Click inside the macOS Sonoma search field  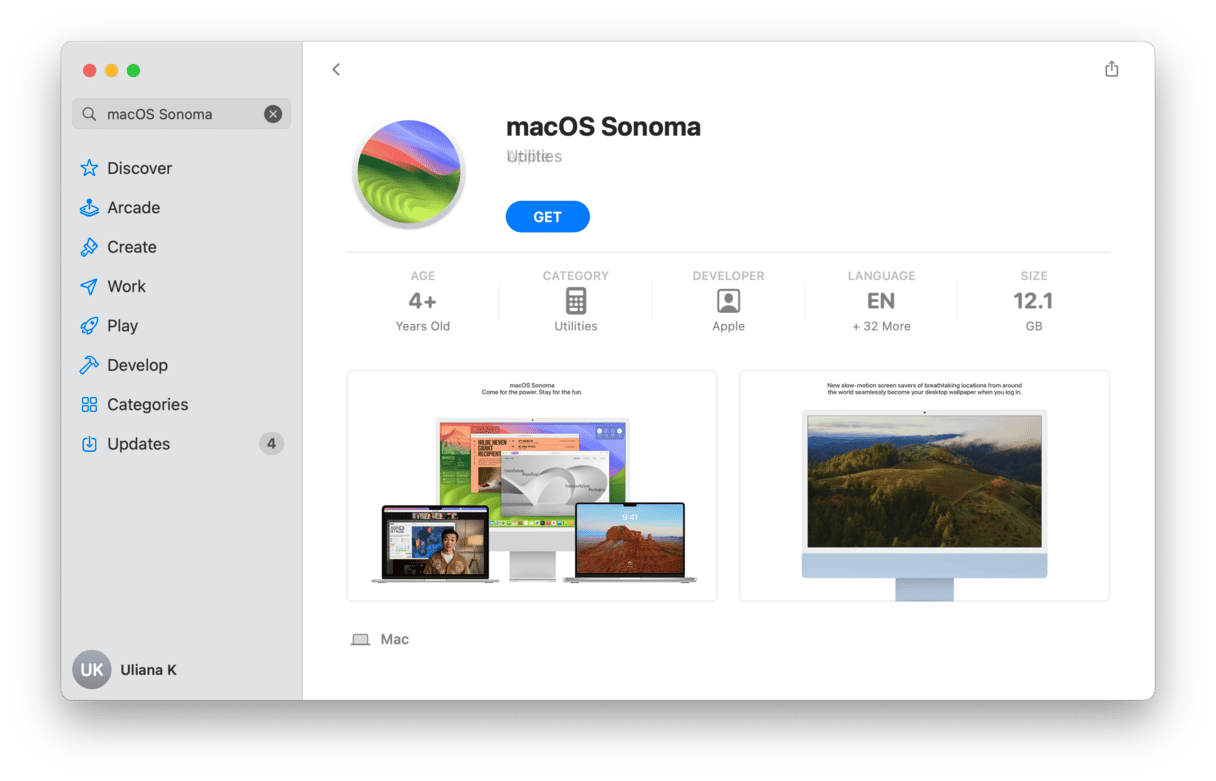tap(181, 114)
